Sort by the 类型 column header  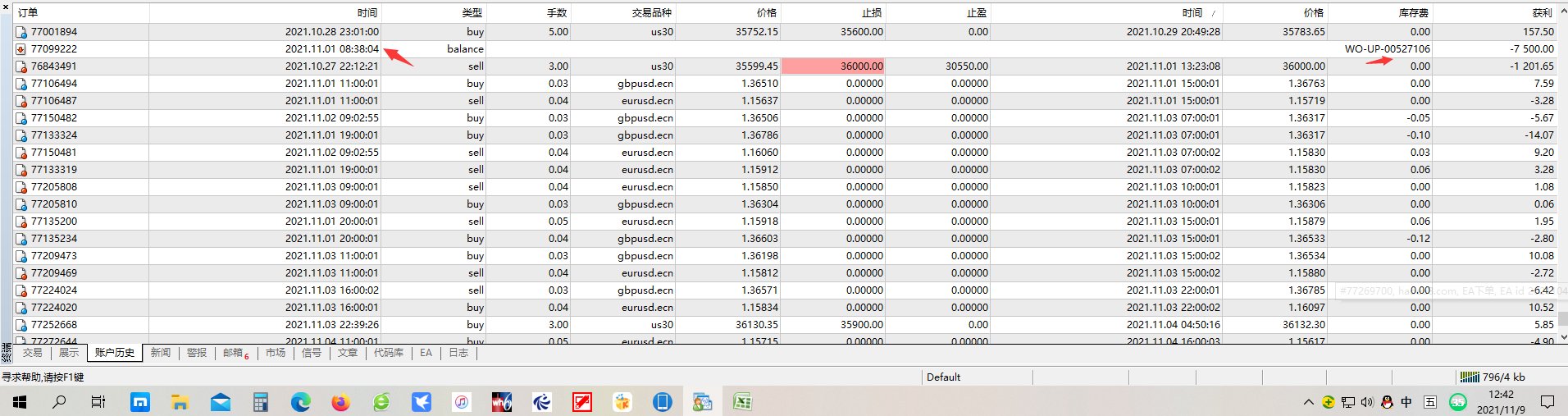[434, 12]
